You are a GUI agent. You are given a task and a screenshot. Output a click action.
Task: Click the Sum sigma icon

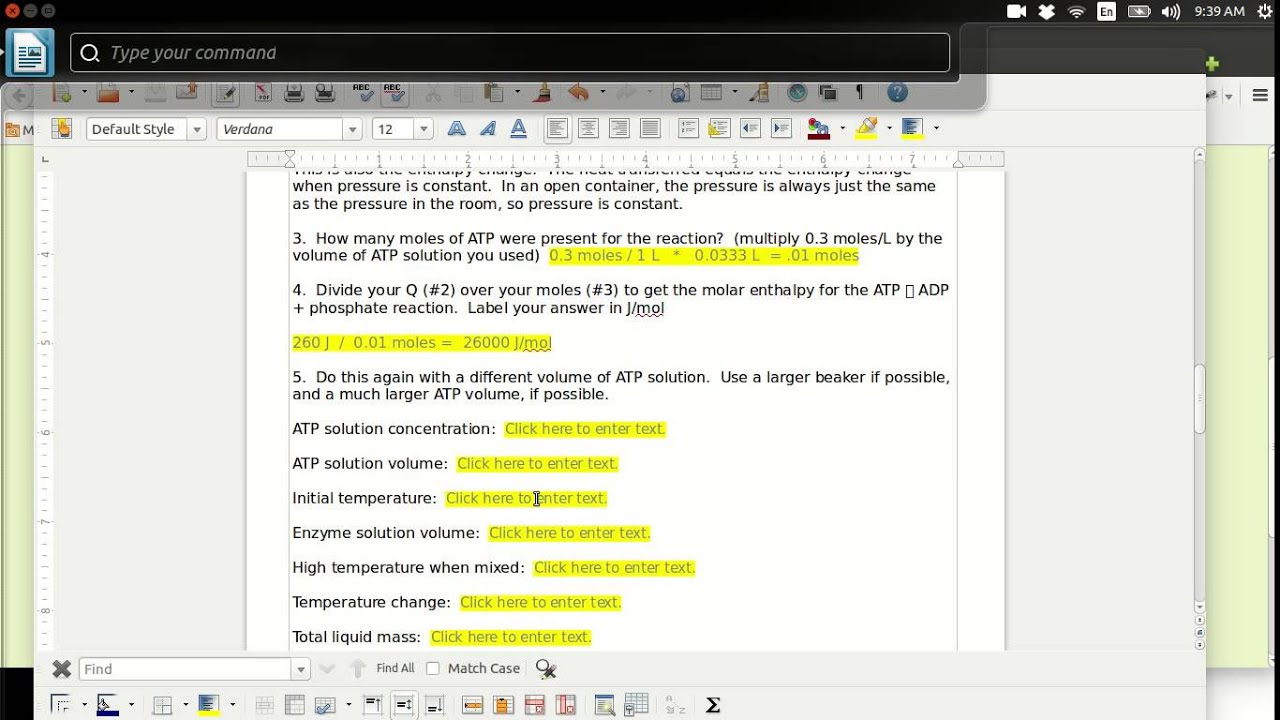tap(713, 705)
